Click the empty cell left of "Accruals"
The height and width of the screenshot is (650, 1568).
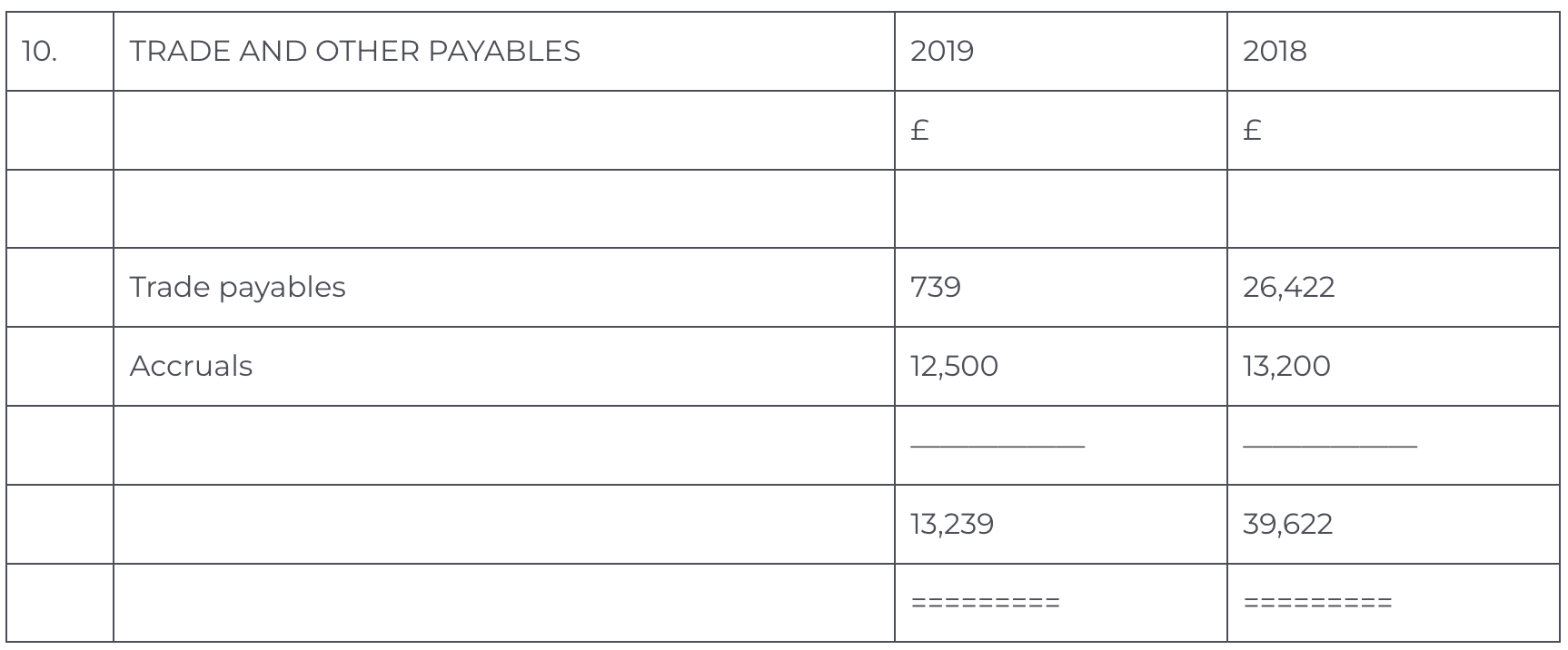(x=60, y=367)
